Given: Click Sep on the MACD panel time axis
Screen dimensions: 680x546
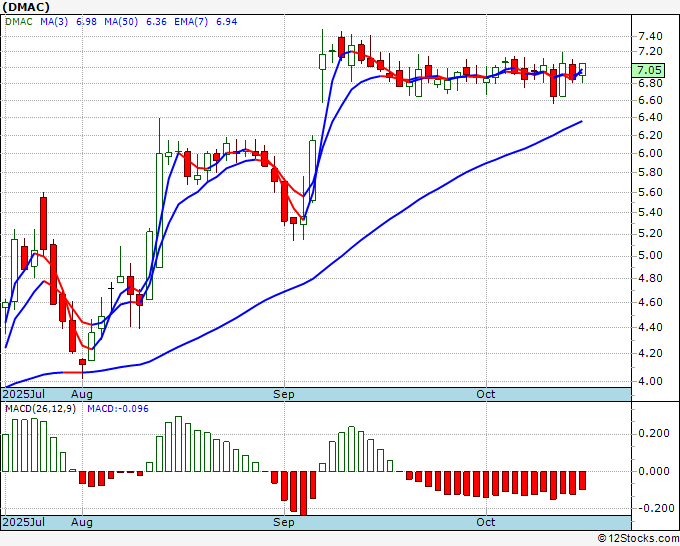Looking at the screenshot, I should tap(284, 522).
